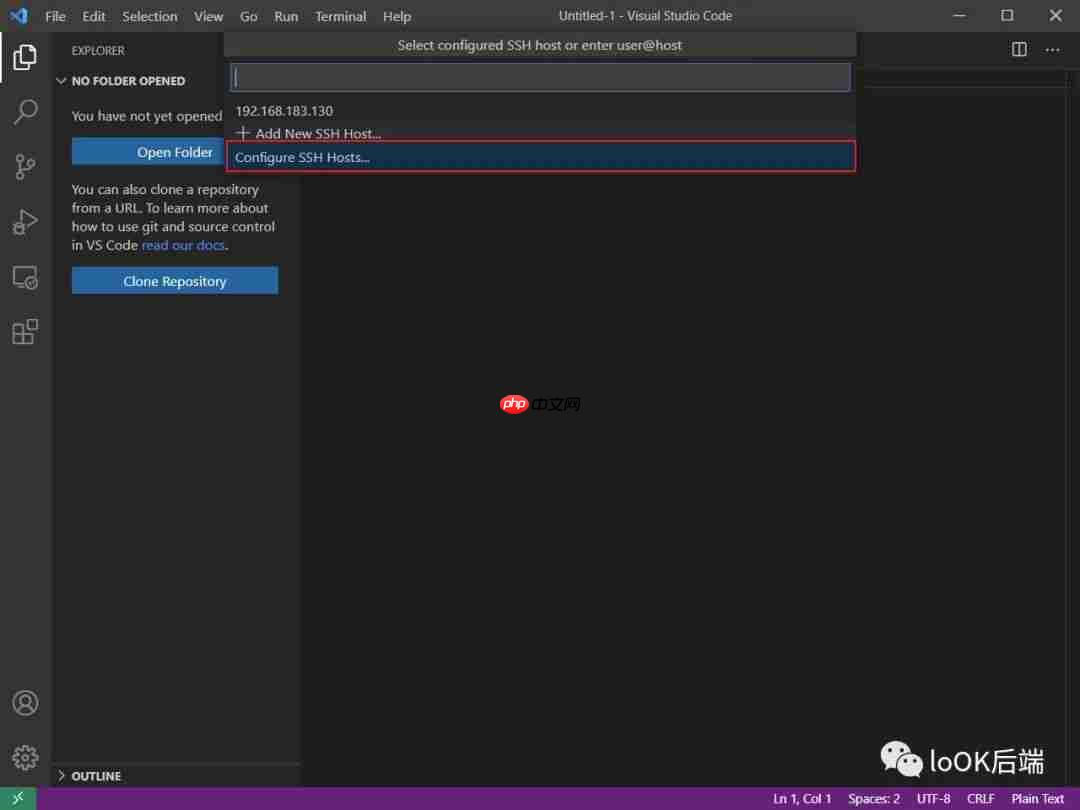Open the Terminal menu
The width and height of the screenshot is (1080, 810).
340,16
